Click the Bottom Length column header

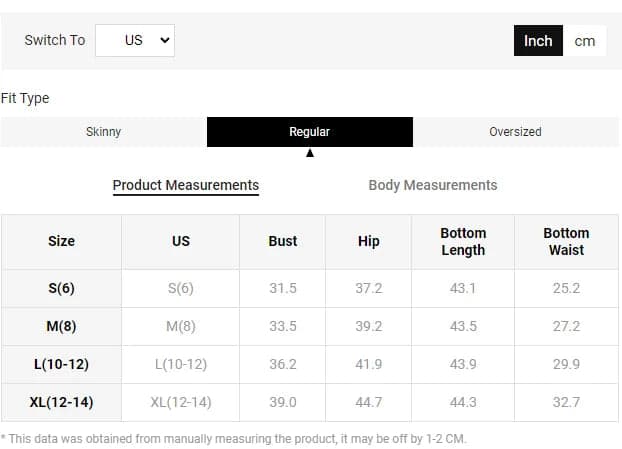click(x=463, y=242)
